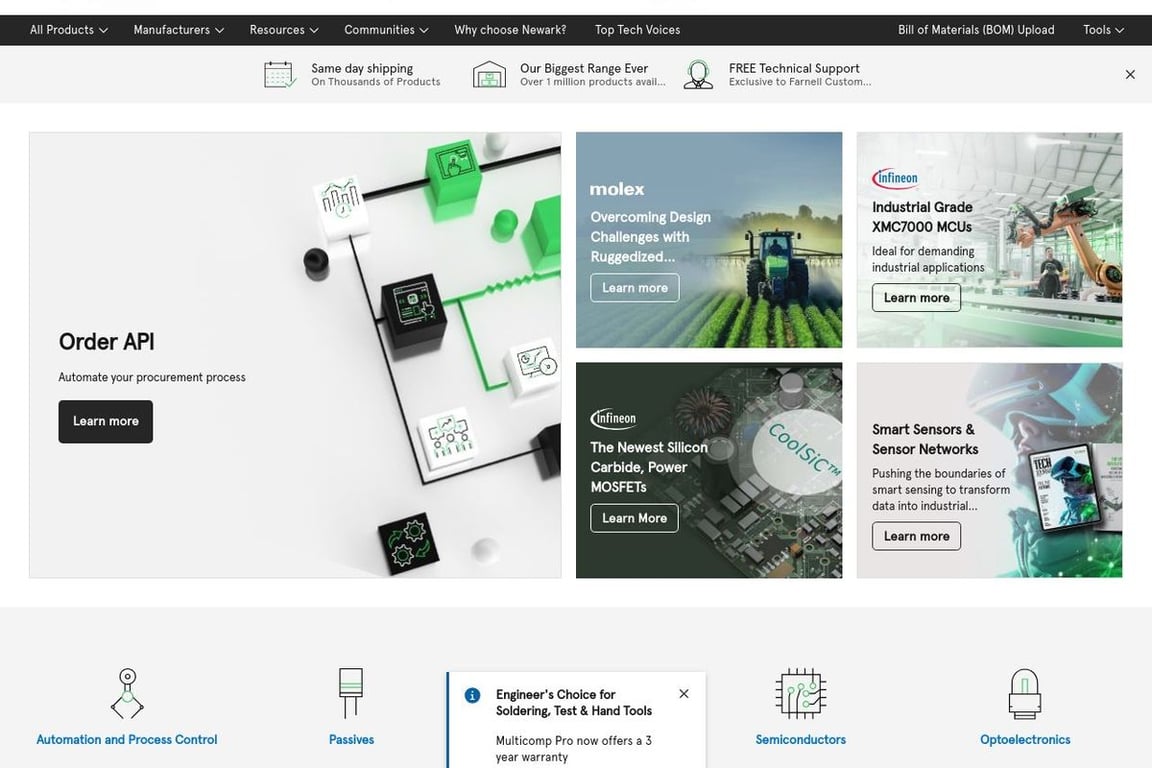
Task: Open Bill of Materials (BOM) Upload
Action: [976, 30]
